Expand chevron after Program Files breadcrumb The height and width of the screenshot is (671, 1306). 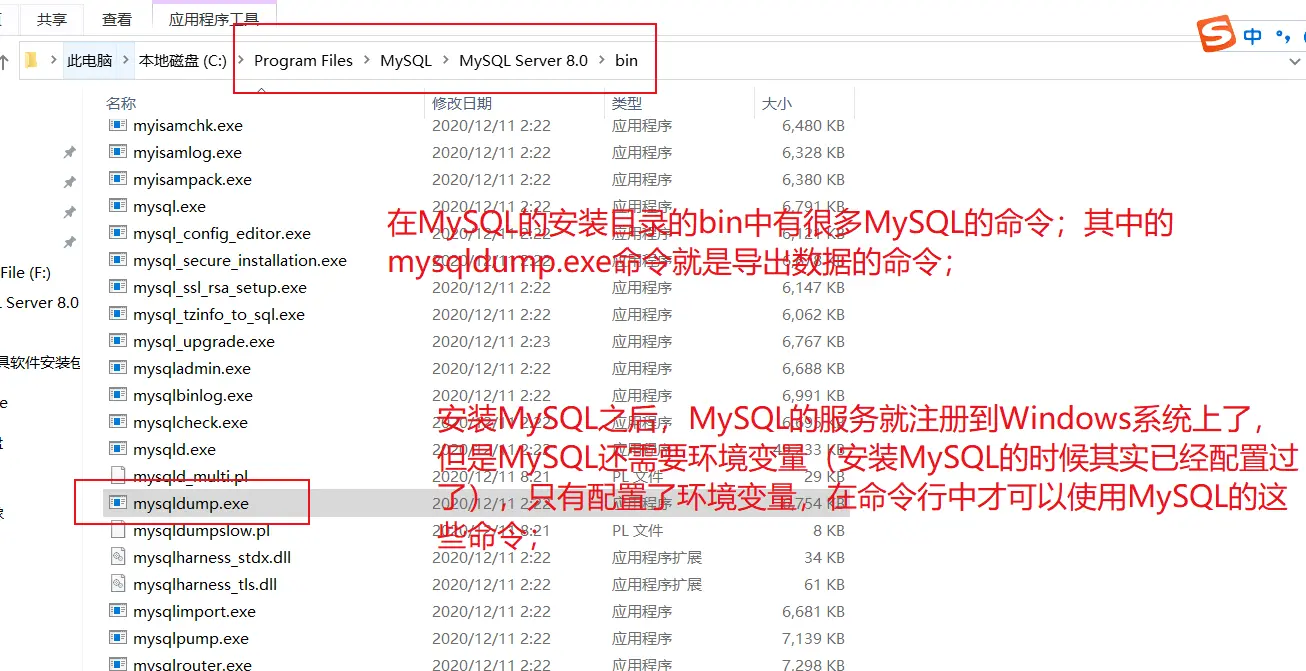coord(366,60)
